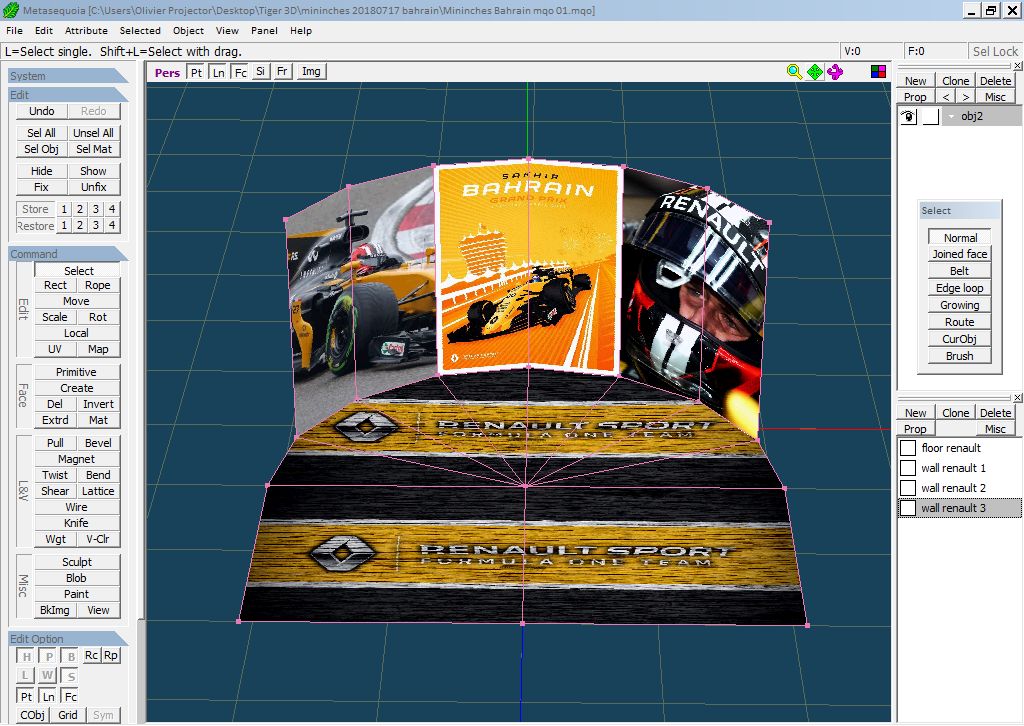Click the purple rotate view icon
This screenshot has height=726, width=1024.
pos(835,71)
